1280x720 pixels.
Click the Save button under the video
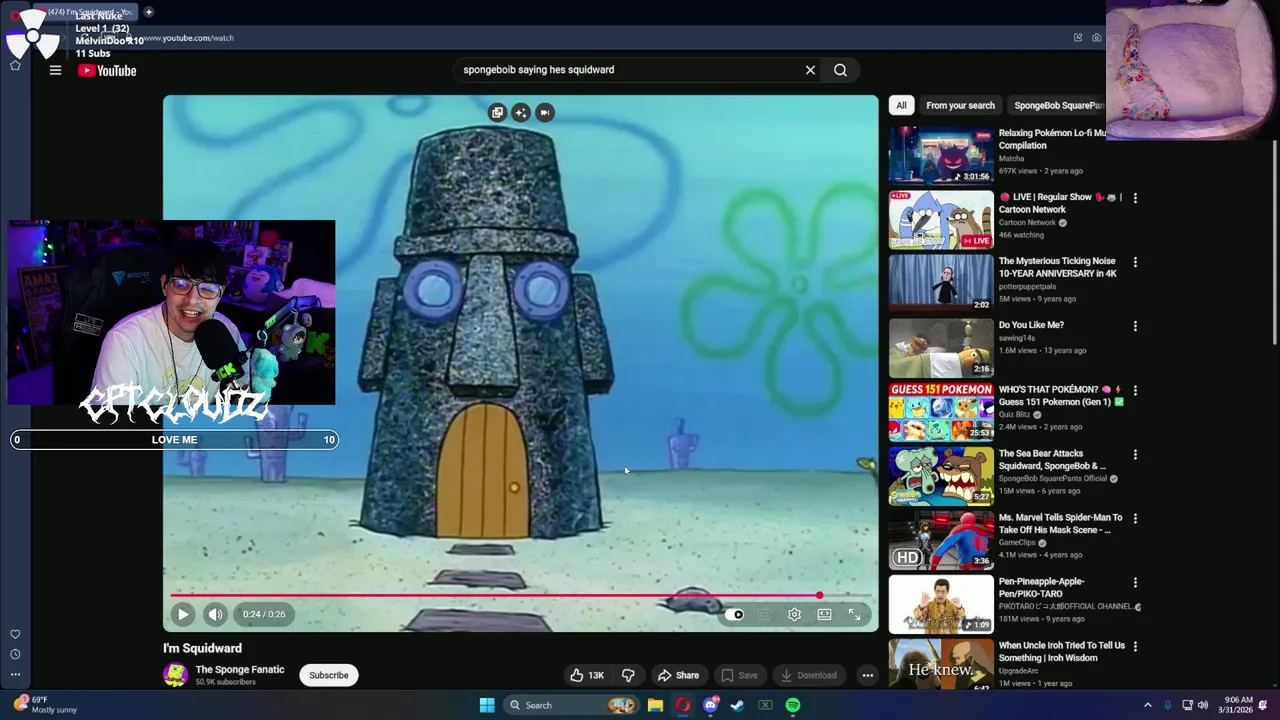coord(739,675)
